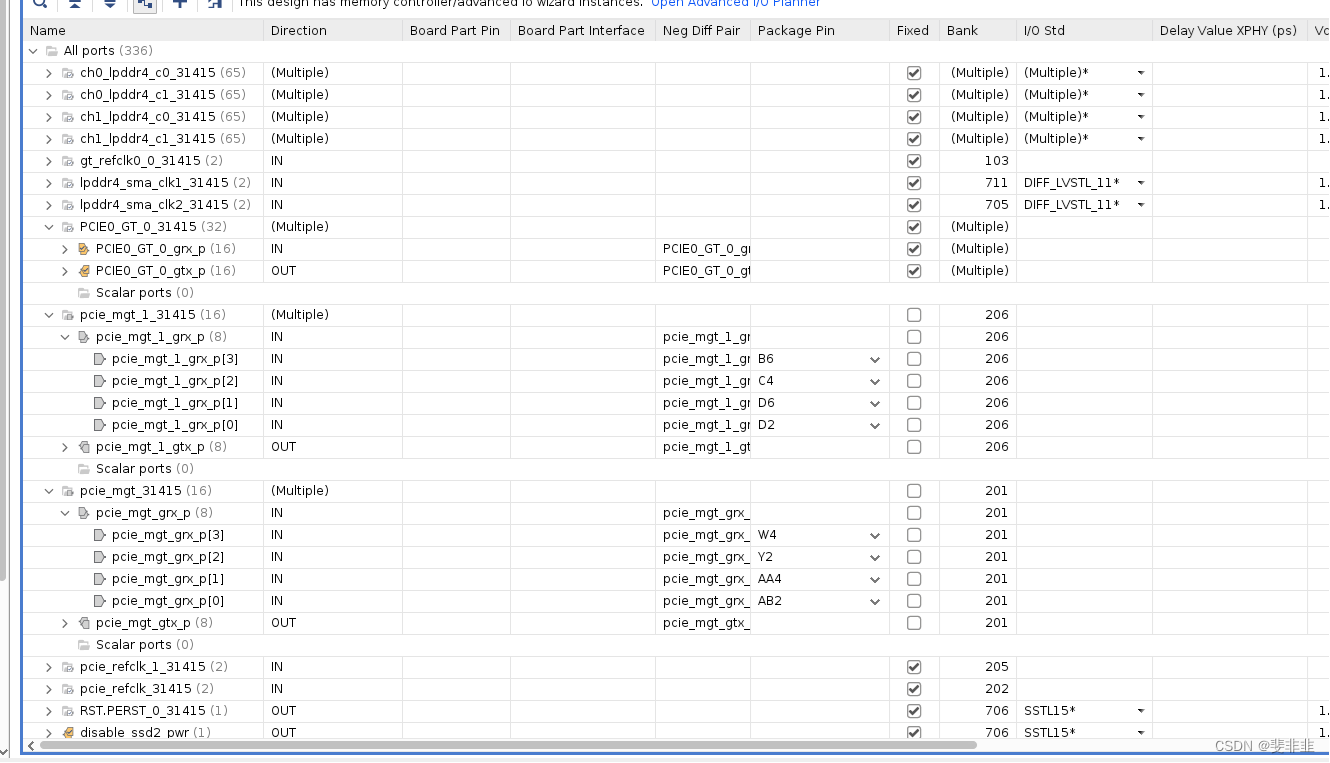Image resolution: width=1330 pixels, height=763 pixels.
Task: Uncheck Fixed for pcie_refclk_31415
Action: point(914,689)
